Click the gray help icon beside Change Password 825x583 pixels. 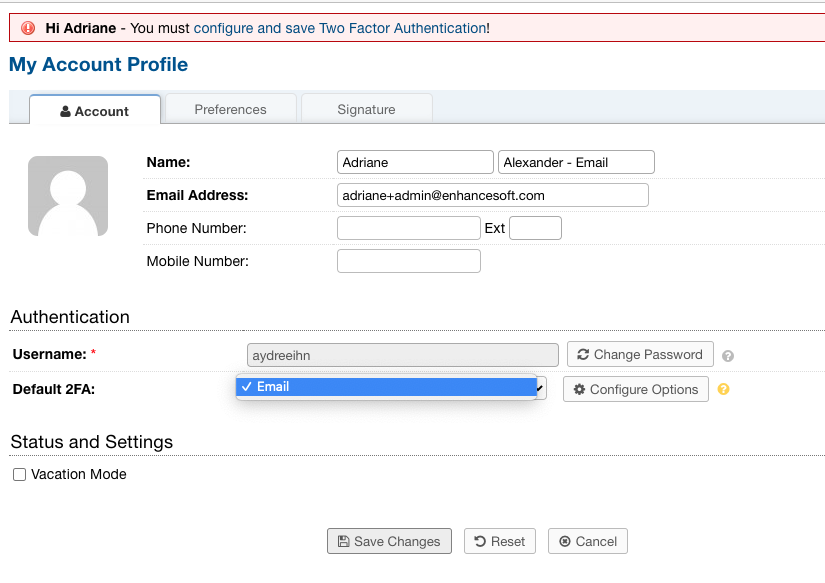coord(728,356)
